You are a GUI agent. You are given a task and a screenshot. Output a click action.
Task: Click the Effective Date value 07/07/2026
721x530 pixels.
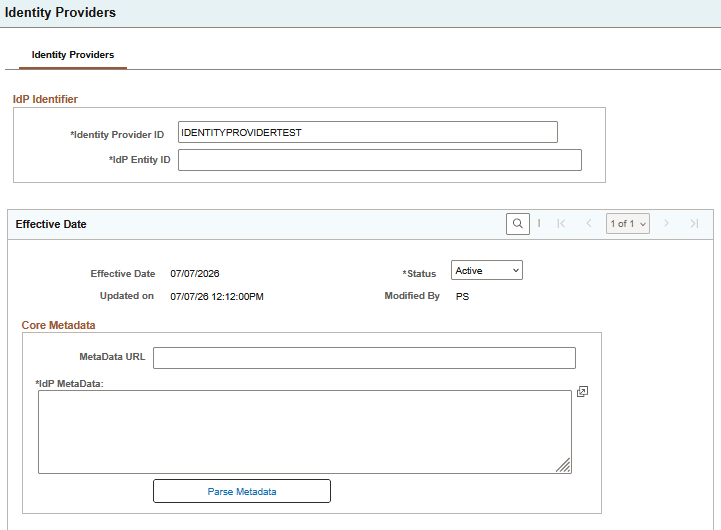click(x=195, y=274)
